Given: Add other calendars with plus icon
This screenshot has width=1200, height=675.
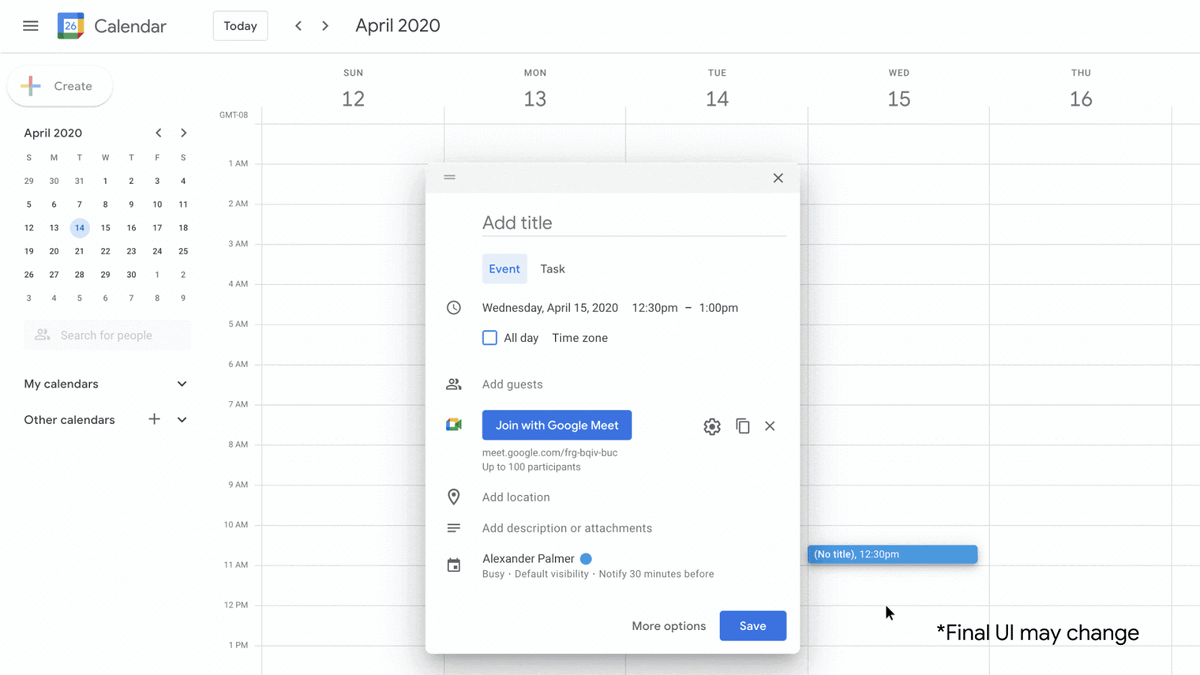Looking at the screenshot, I should point(154,419).
